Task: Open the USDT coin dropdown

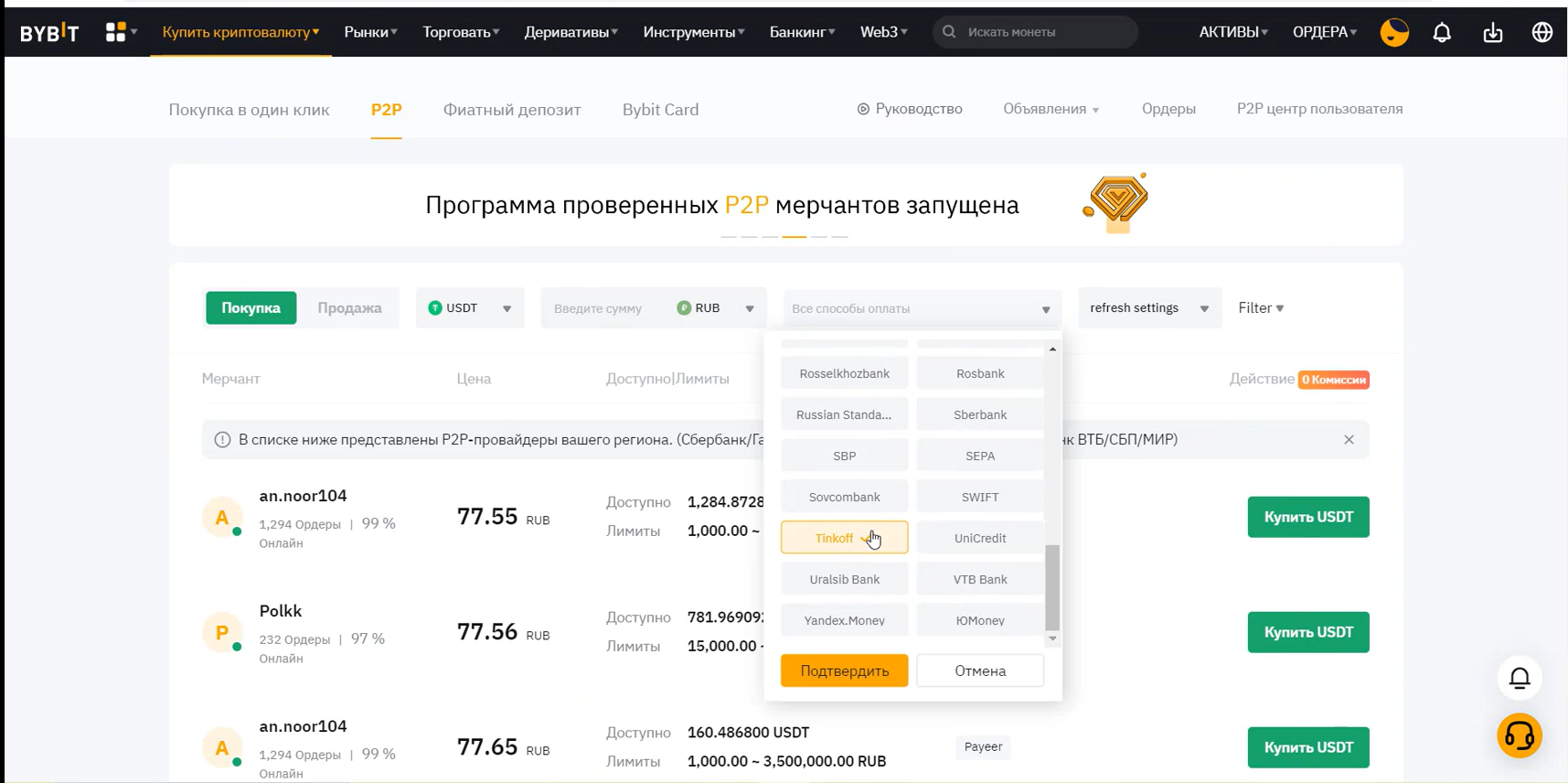Action: pyautogui.click(x=470, y=308)
